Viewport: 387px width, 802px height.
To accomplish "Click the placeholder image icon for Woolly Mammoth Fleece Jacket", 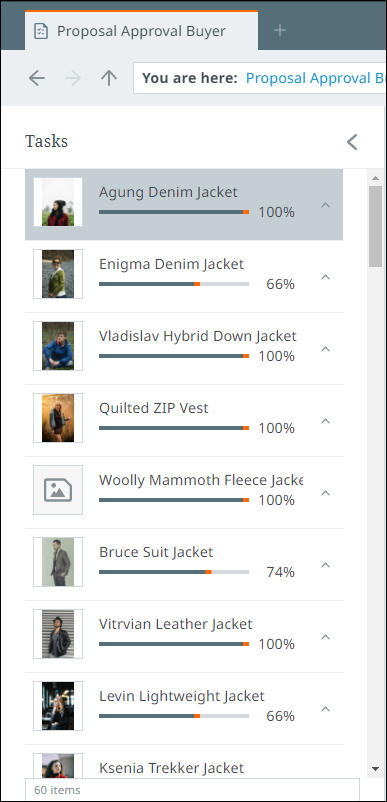I will [x=58, y=490].
